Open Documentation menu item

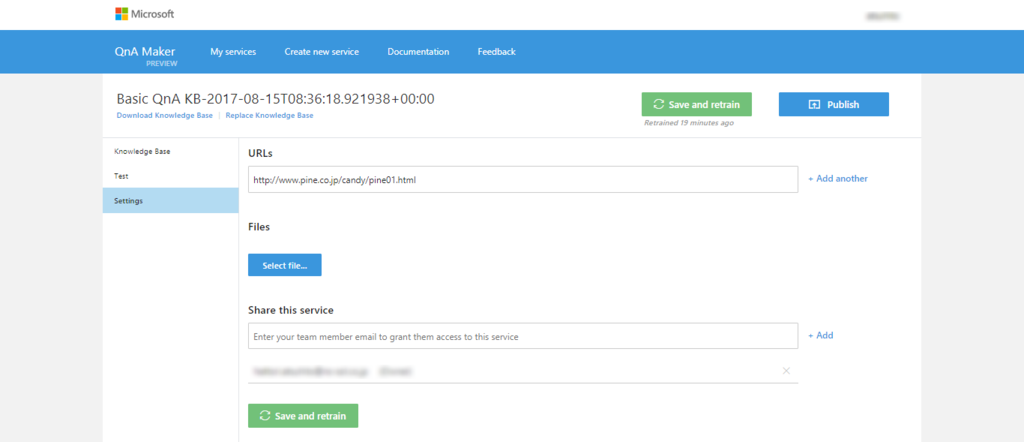418,52
